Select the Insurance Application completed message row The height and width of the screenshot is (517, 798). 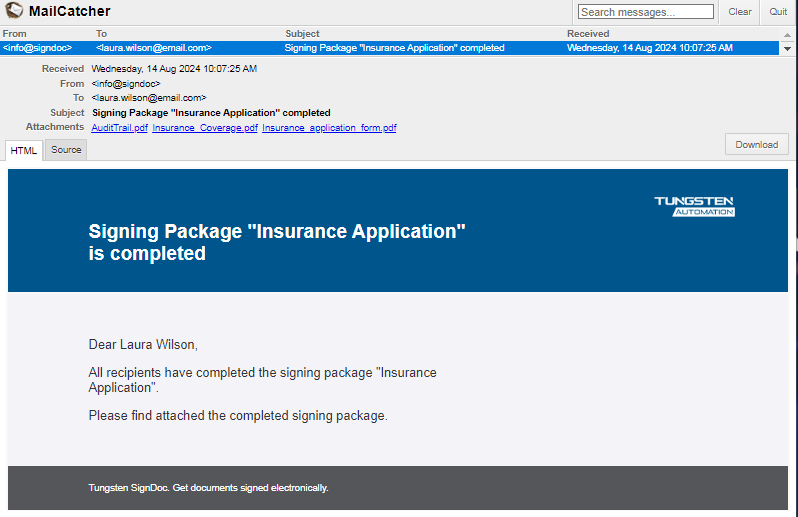coord(394,48)
